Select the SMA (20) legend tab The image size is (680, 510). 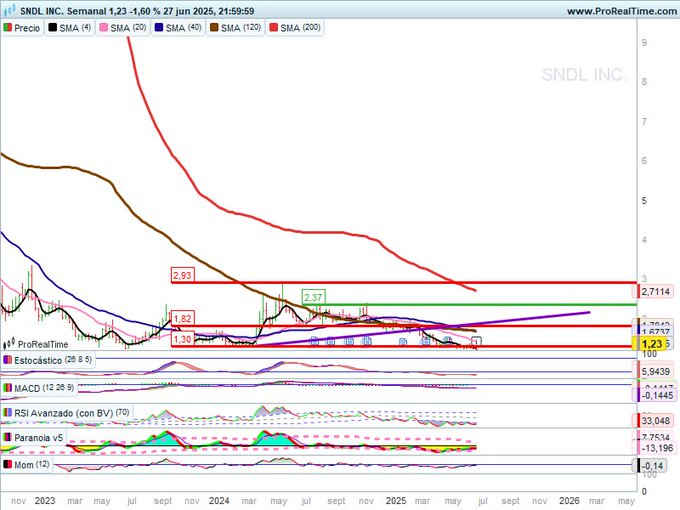coord(123,28)
